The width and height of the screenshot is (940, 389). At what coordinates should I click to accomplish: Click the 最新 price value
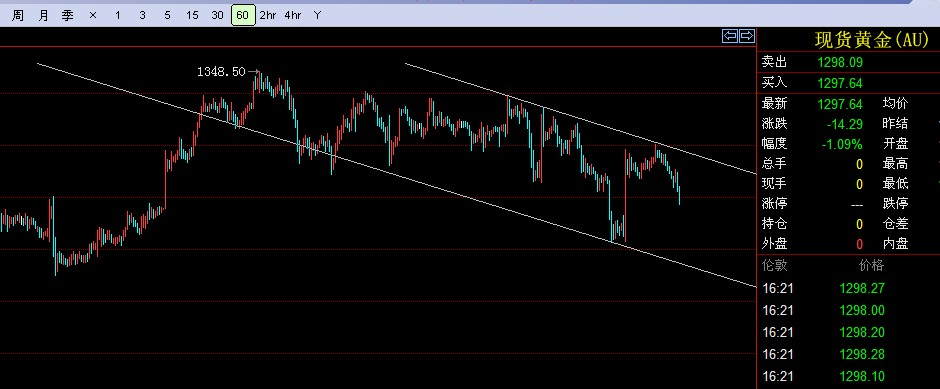coord(840,104)
